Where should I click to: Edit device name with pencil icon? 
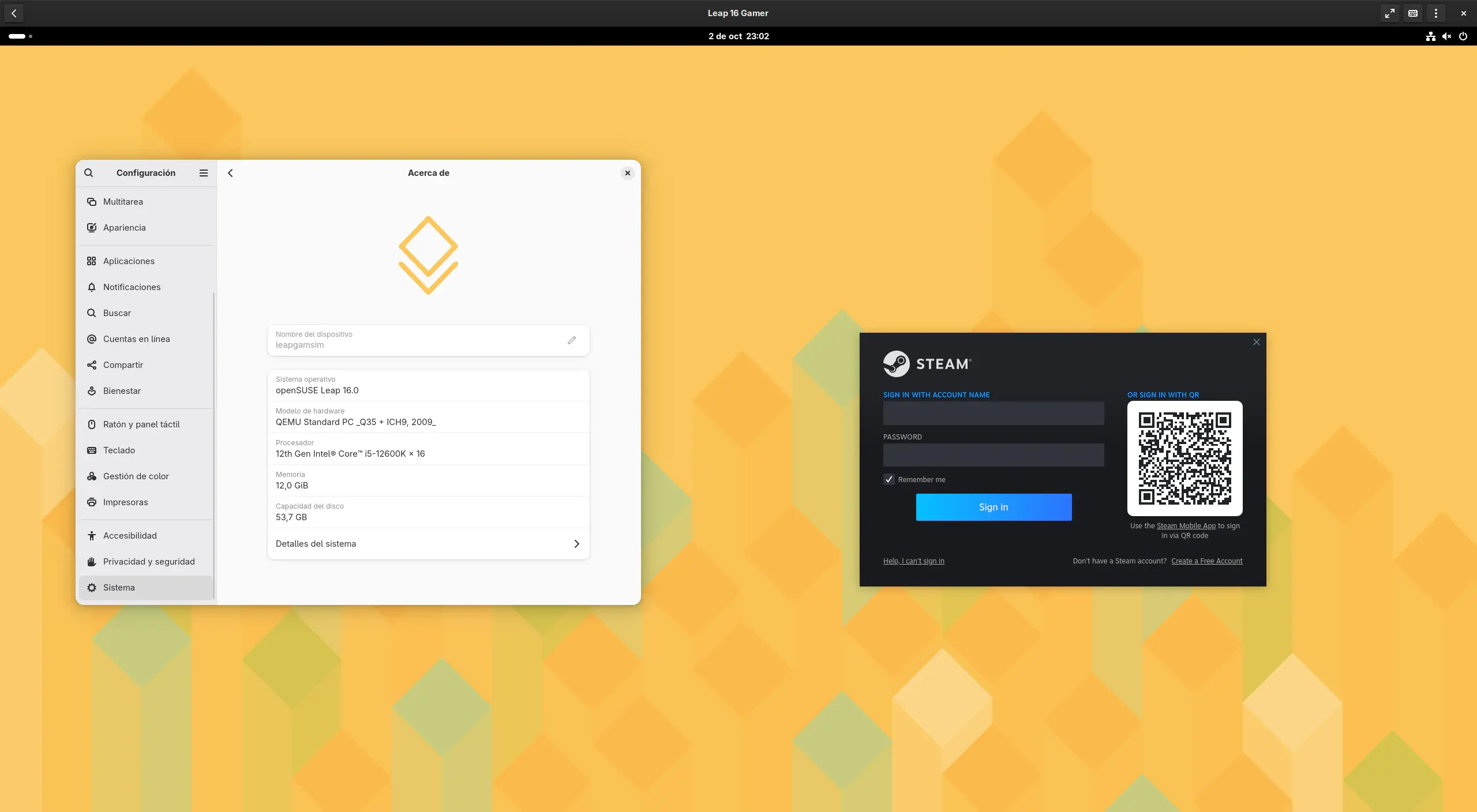point(571,340)
